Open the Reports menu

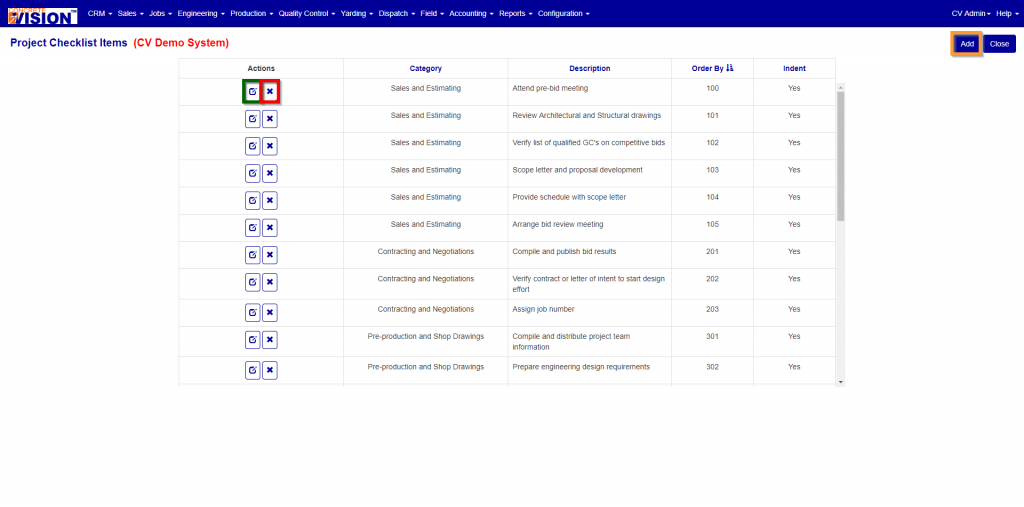[x=516, y=14]
